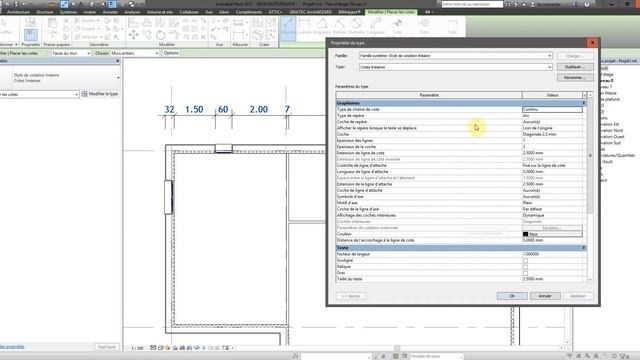Screen dimensions: 640x360
Task: Click the Continu value field
Action: [552, 109]
